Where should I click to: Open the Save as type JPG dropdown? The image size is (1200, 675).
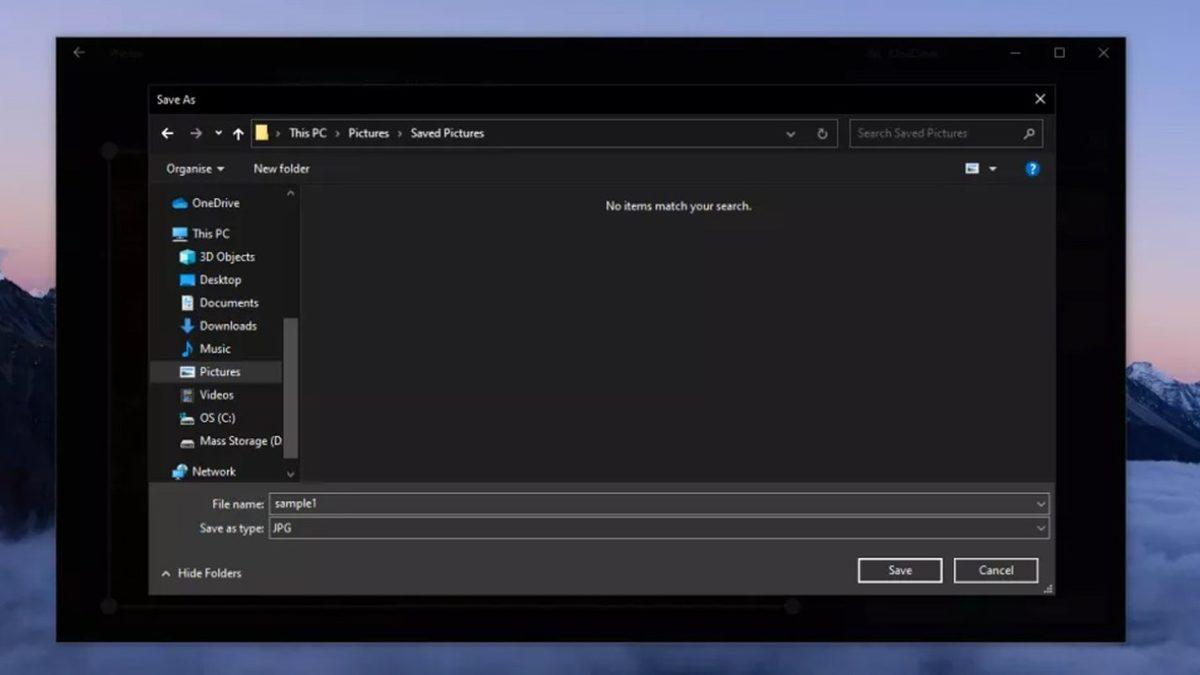[x=1040, y=528]
